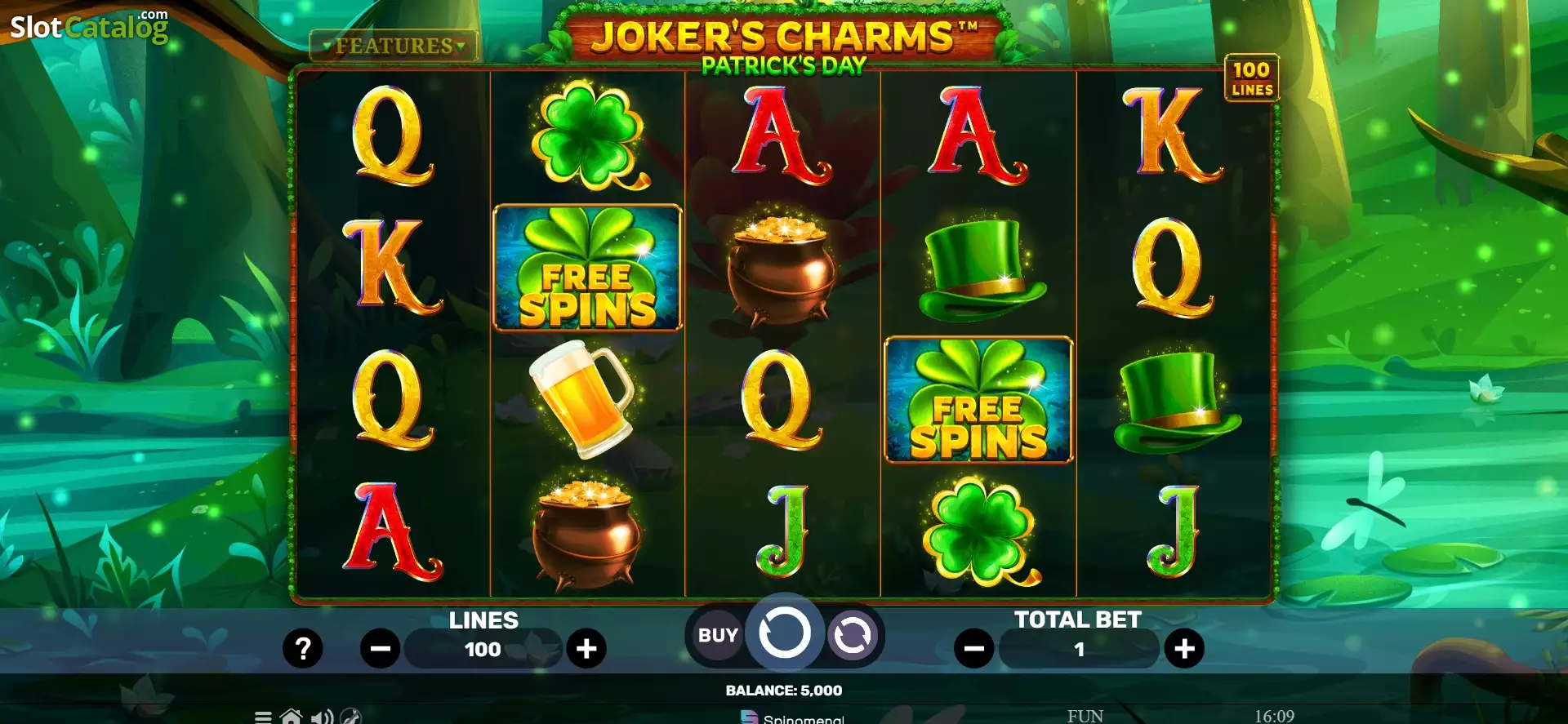This screenshot has height=724, width=1568.
Task: Decrease the number of lines
Action: coord(381,649)
